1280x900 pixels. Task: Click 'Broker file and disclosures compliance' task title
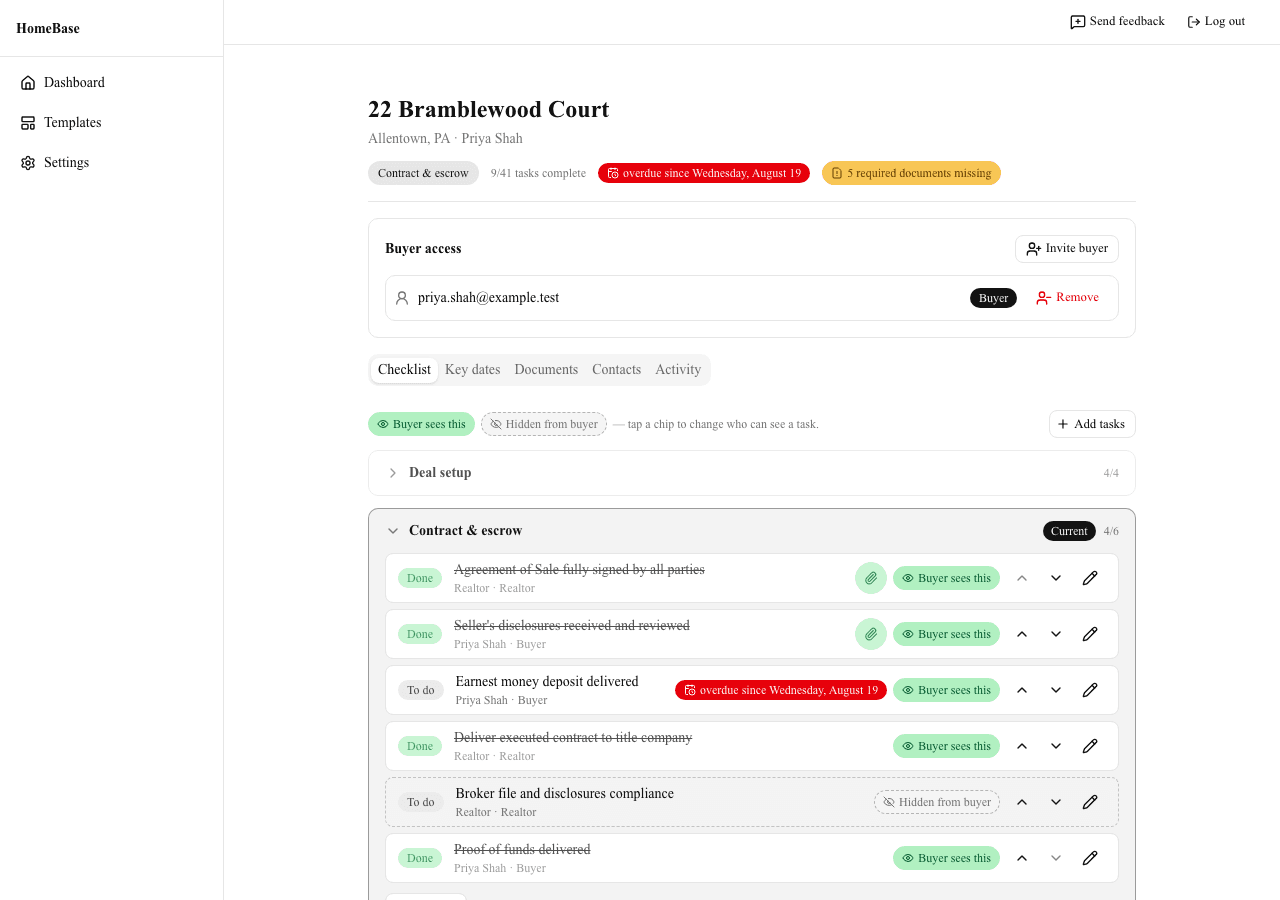coord(564,794)
